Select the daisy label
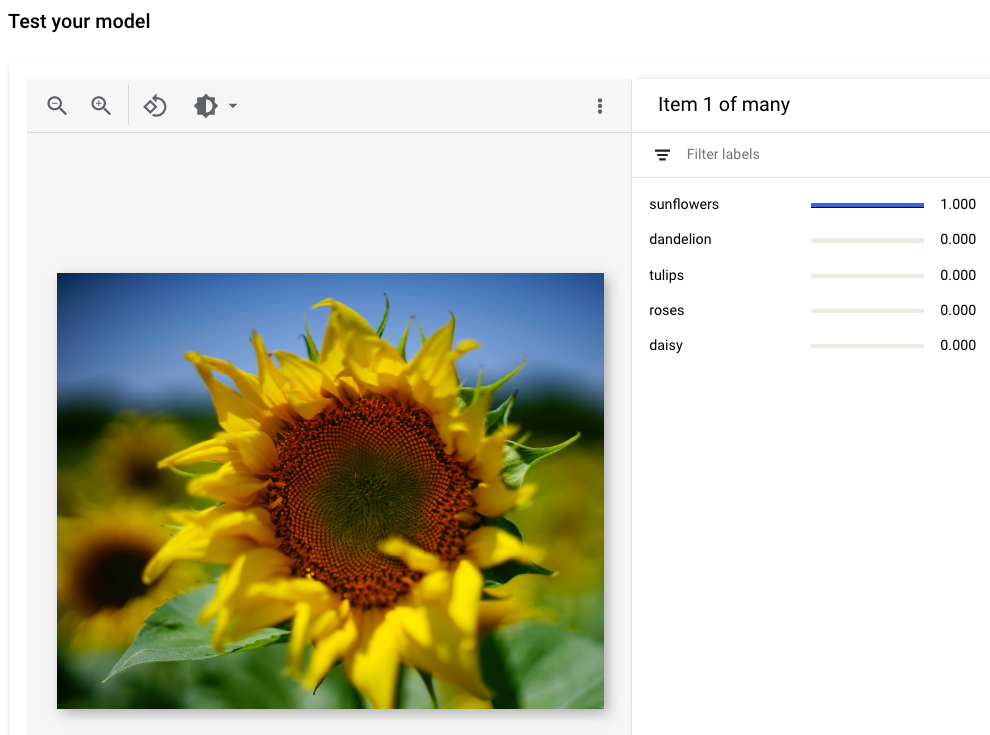The image size is (990, 735). click(665, 345)
